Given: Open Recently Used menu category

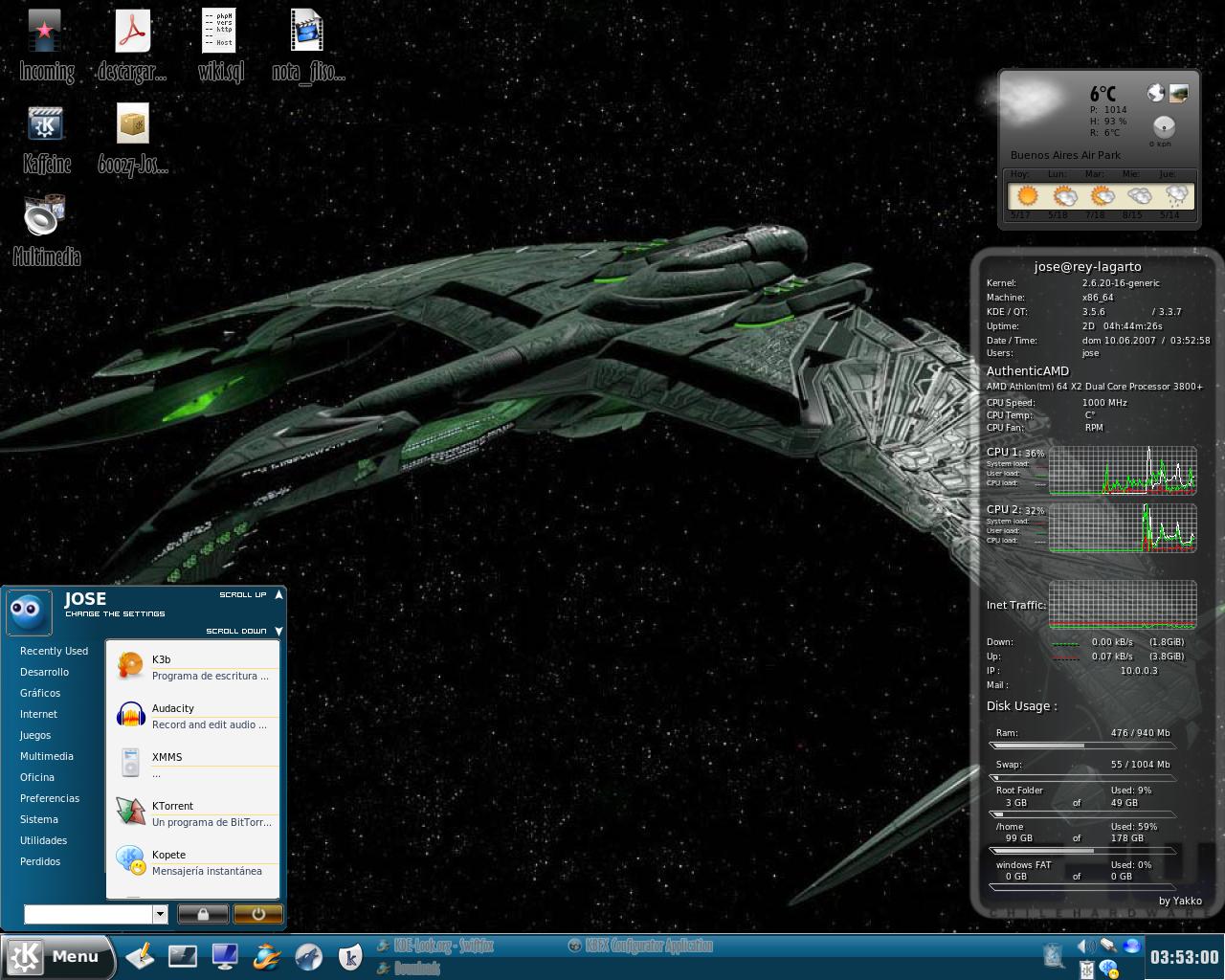Looking at the screenshot, I should pos(54,651).
